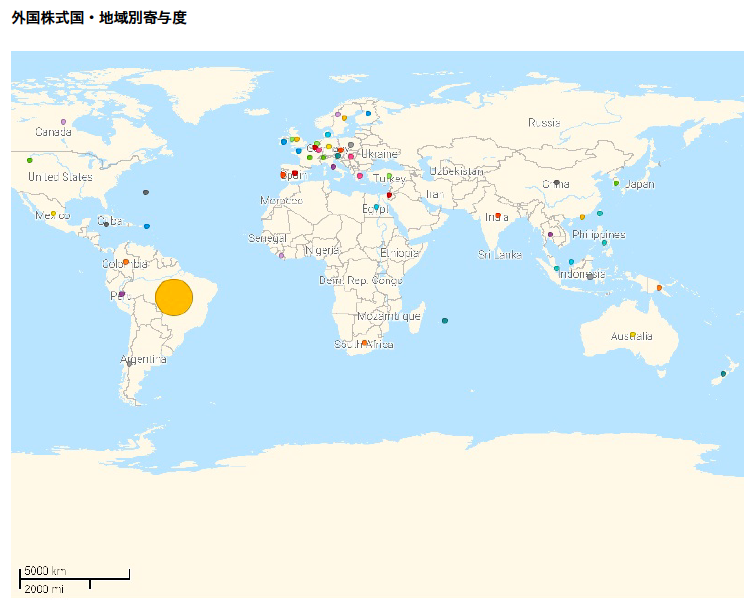
Task: Select the purple marker on Canada
Action: tap(63, 122)
